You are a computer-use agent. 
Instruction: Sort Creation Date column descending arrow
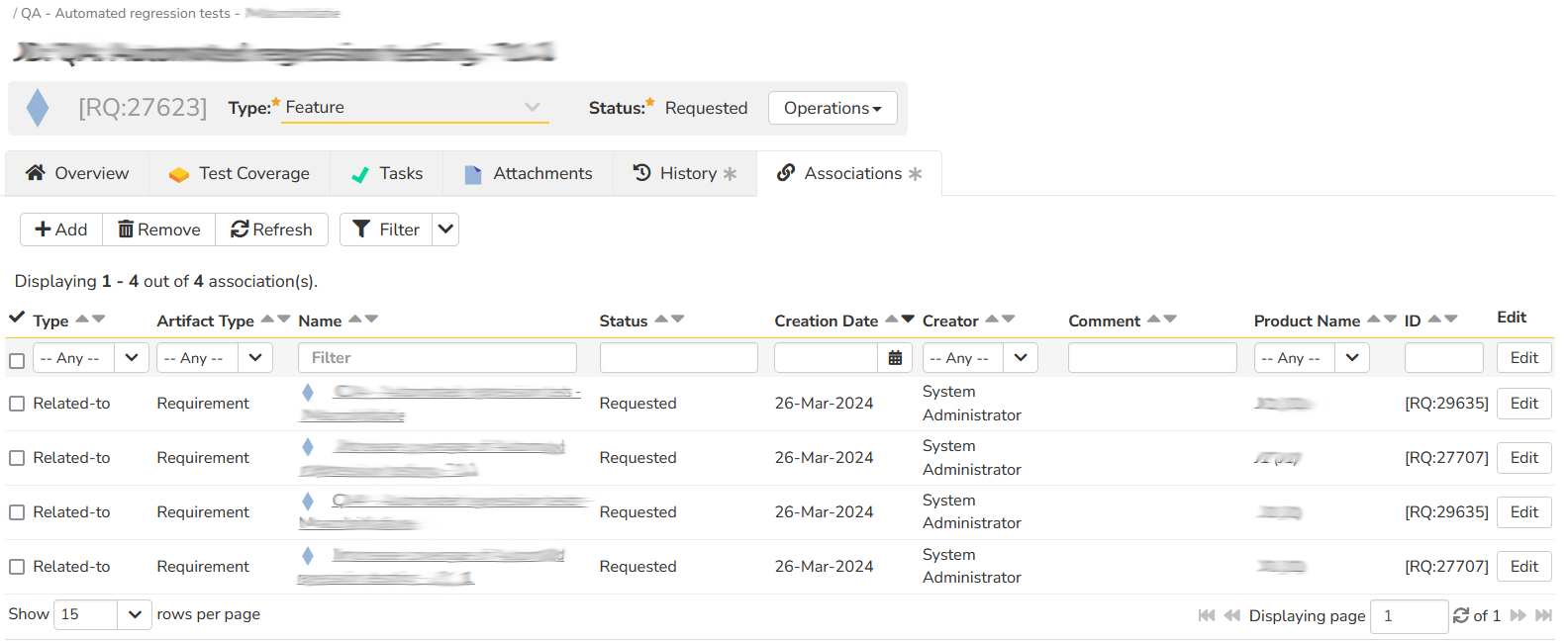[x=908, y=319]
